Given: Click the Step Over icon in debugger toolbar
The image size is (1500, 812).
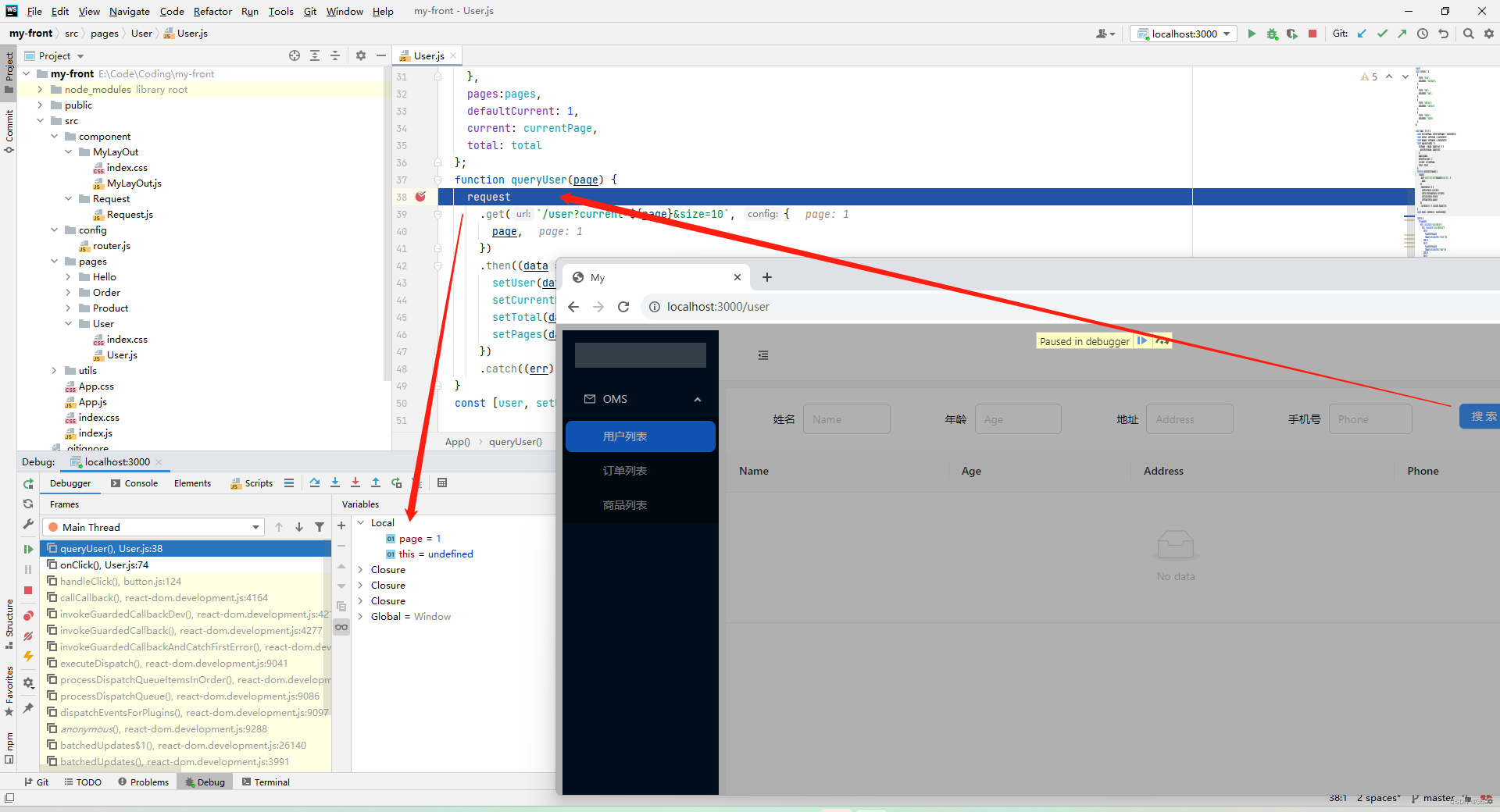Looking at the screenshot, I should (x=315, y=483).
